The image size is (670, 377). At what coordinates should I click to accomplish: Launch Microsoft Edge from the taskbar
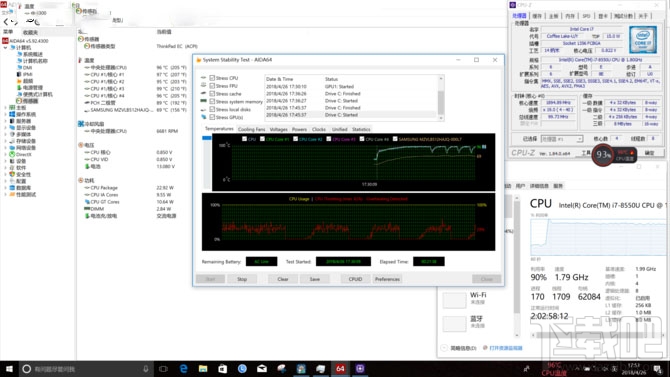(184, 368)
